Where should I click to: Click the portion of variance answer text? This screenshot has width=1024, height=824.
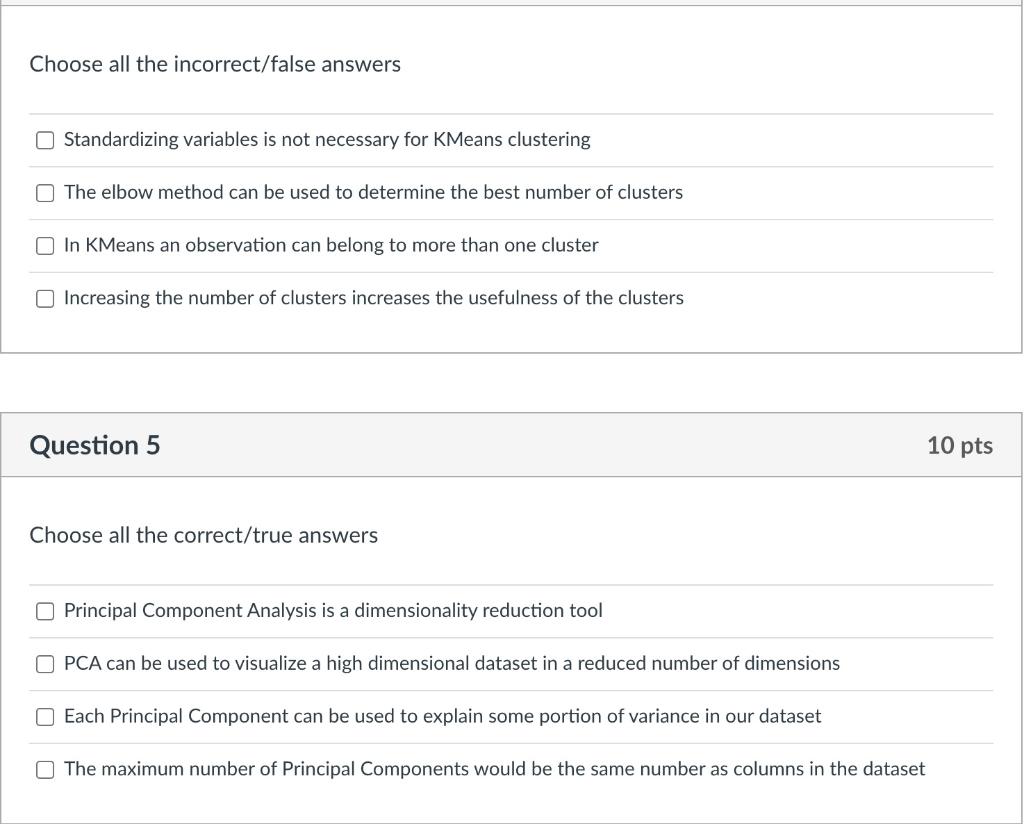[x=442, y=716]
